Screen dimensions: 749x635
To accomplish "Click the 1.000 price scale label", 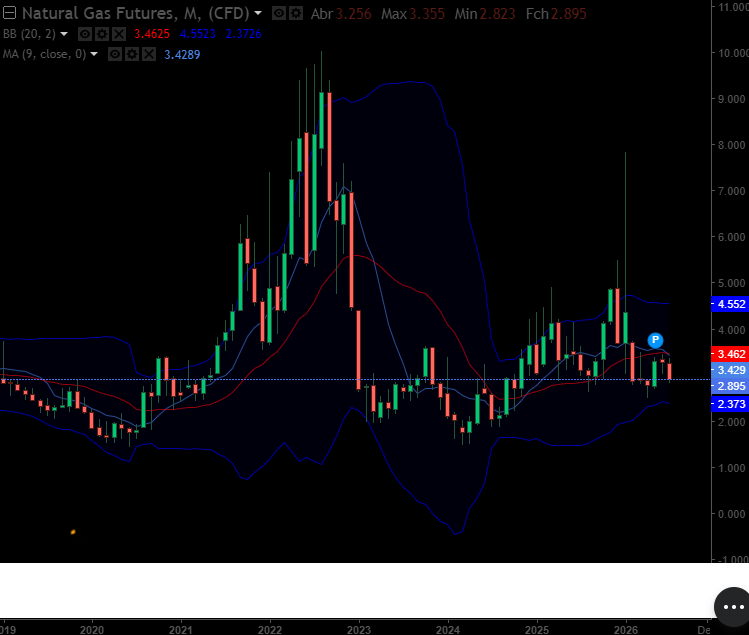I will [732, 468].
